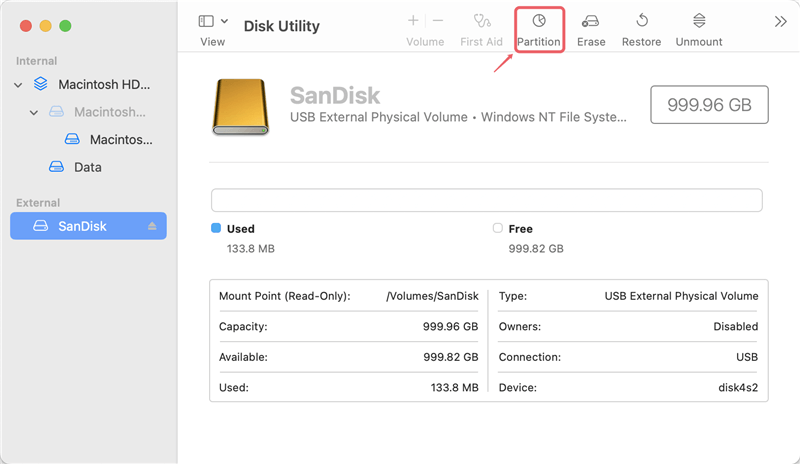Viewport: 800px width, 464px height.
Task: Click the "133.8 MB" value in table
Action: pos(454,387)
